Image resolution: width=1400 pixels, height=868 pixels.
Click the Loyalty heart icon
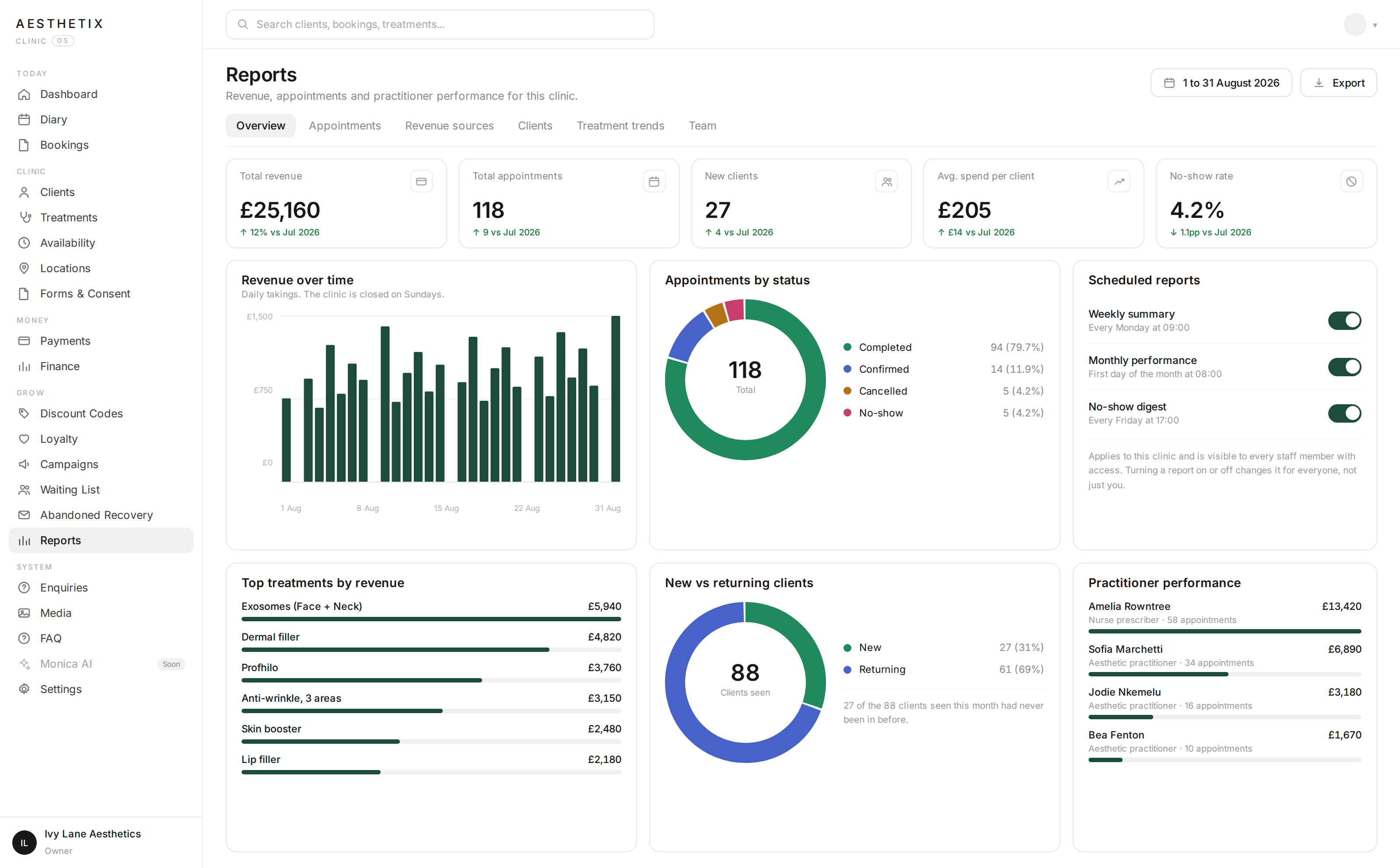[x=24, y=438]
